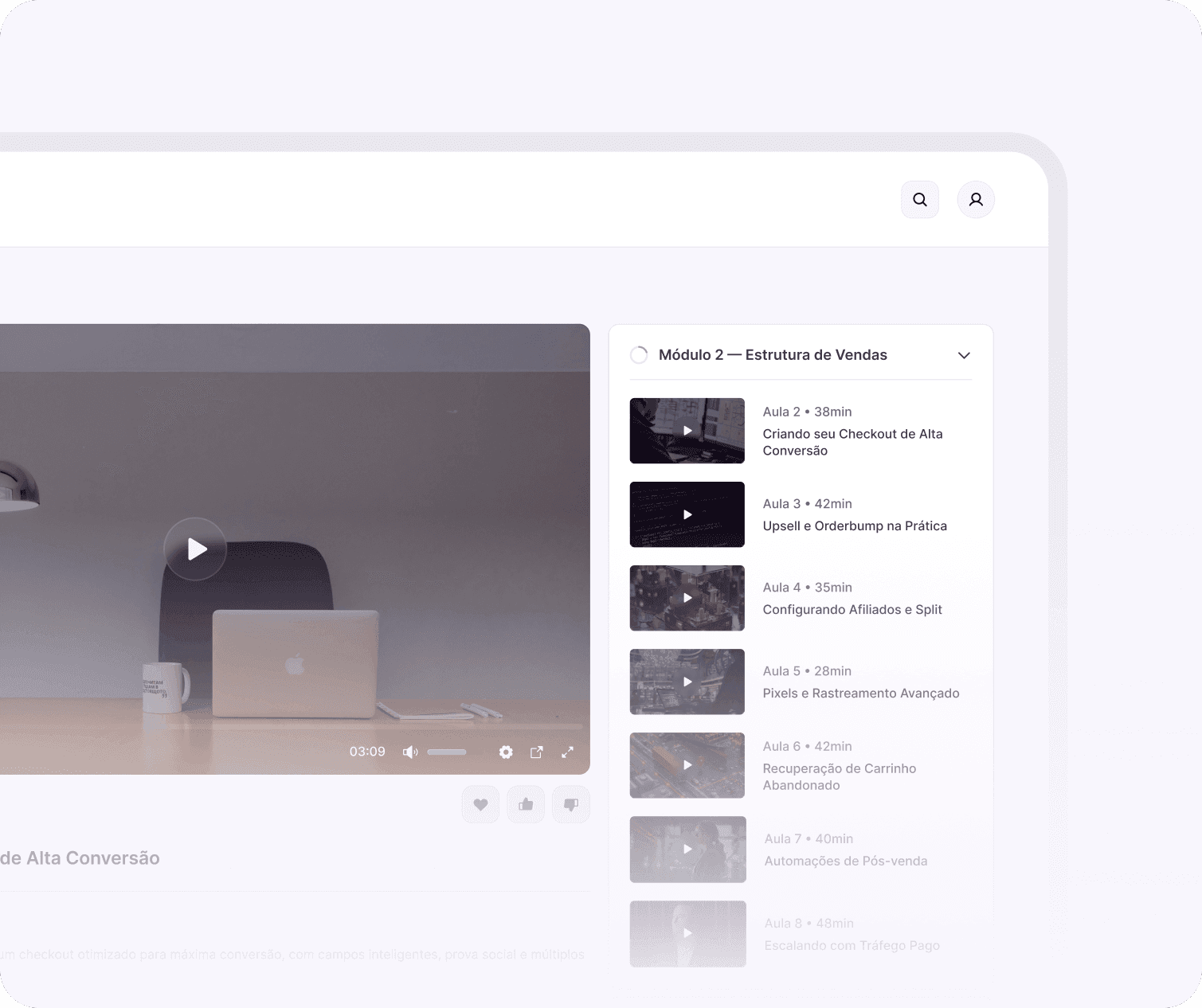
Task: Open the user profile icon
Action: tap(976, 200)
